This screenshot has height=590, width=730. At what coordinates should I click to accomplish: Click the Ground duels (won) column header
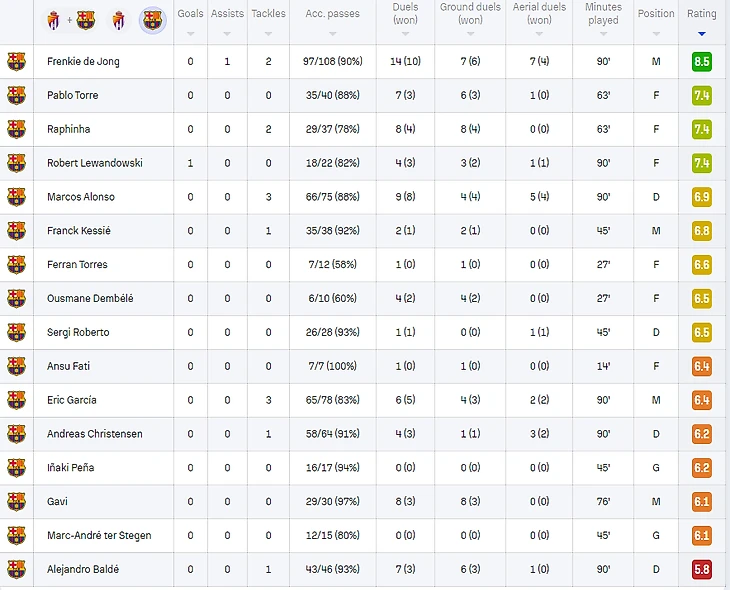pos(470,14)
